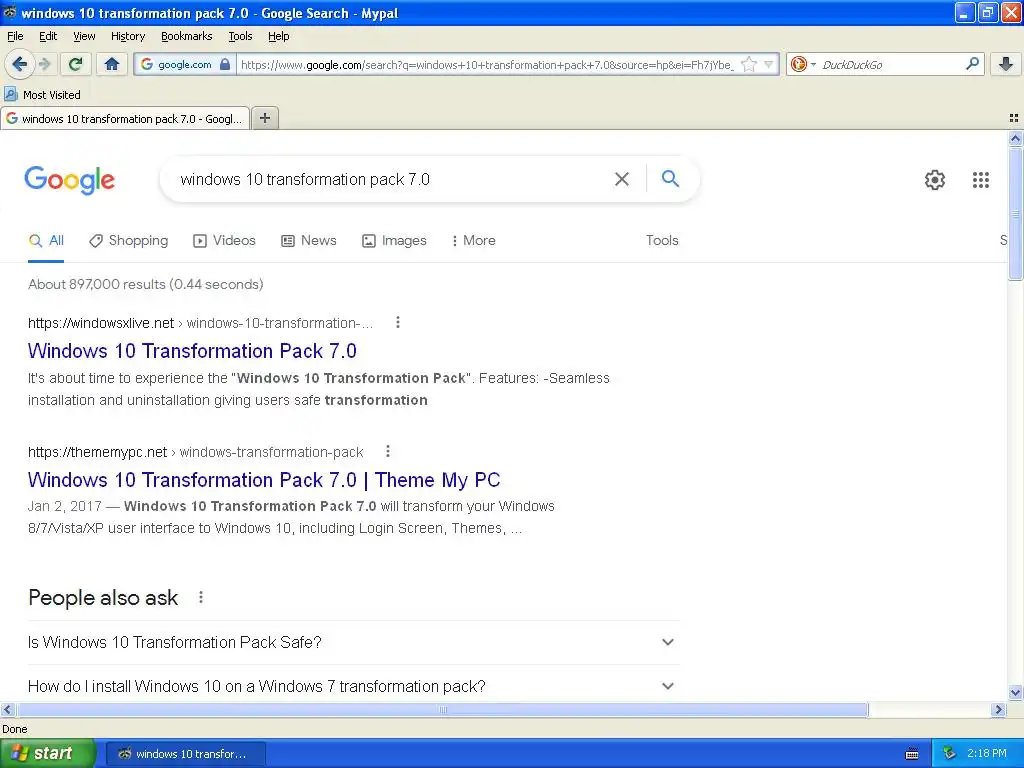This screenshot has width=1024, height=768.
Task: Open the Edit menu
Action: tap(48, 36)
